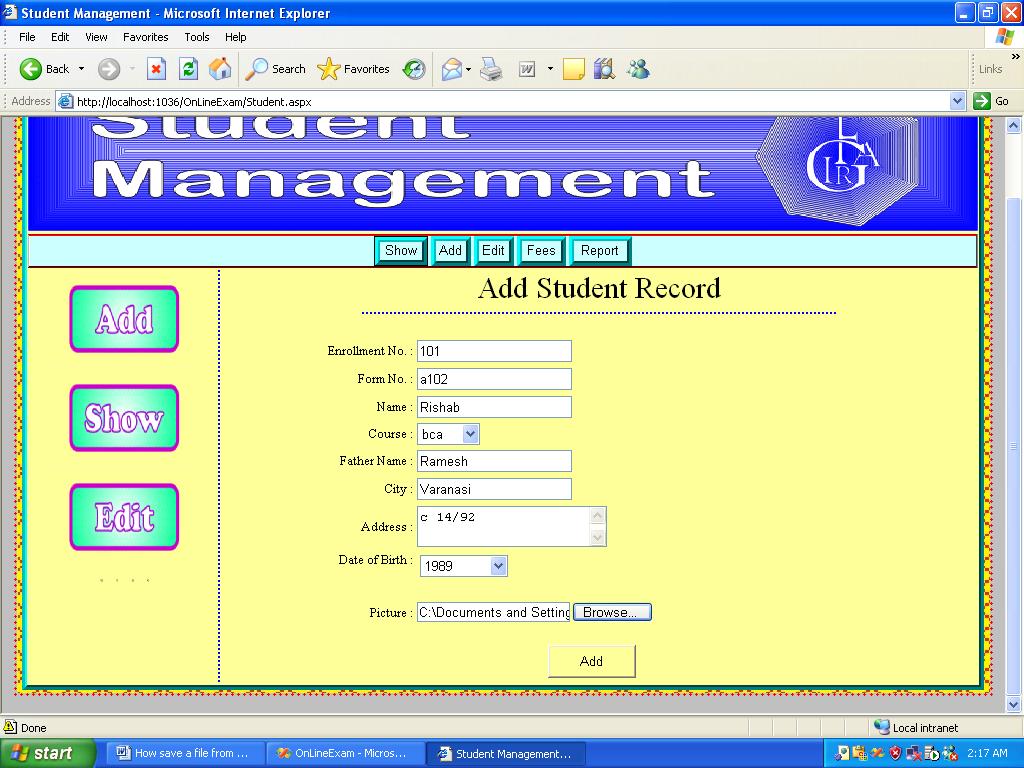1024x768 pixels.
Task: Switch to the Fees section
Action: pos(540,250)
